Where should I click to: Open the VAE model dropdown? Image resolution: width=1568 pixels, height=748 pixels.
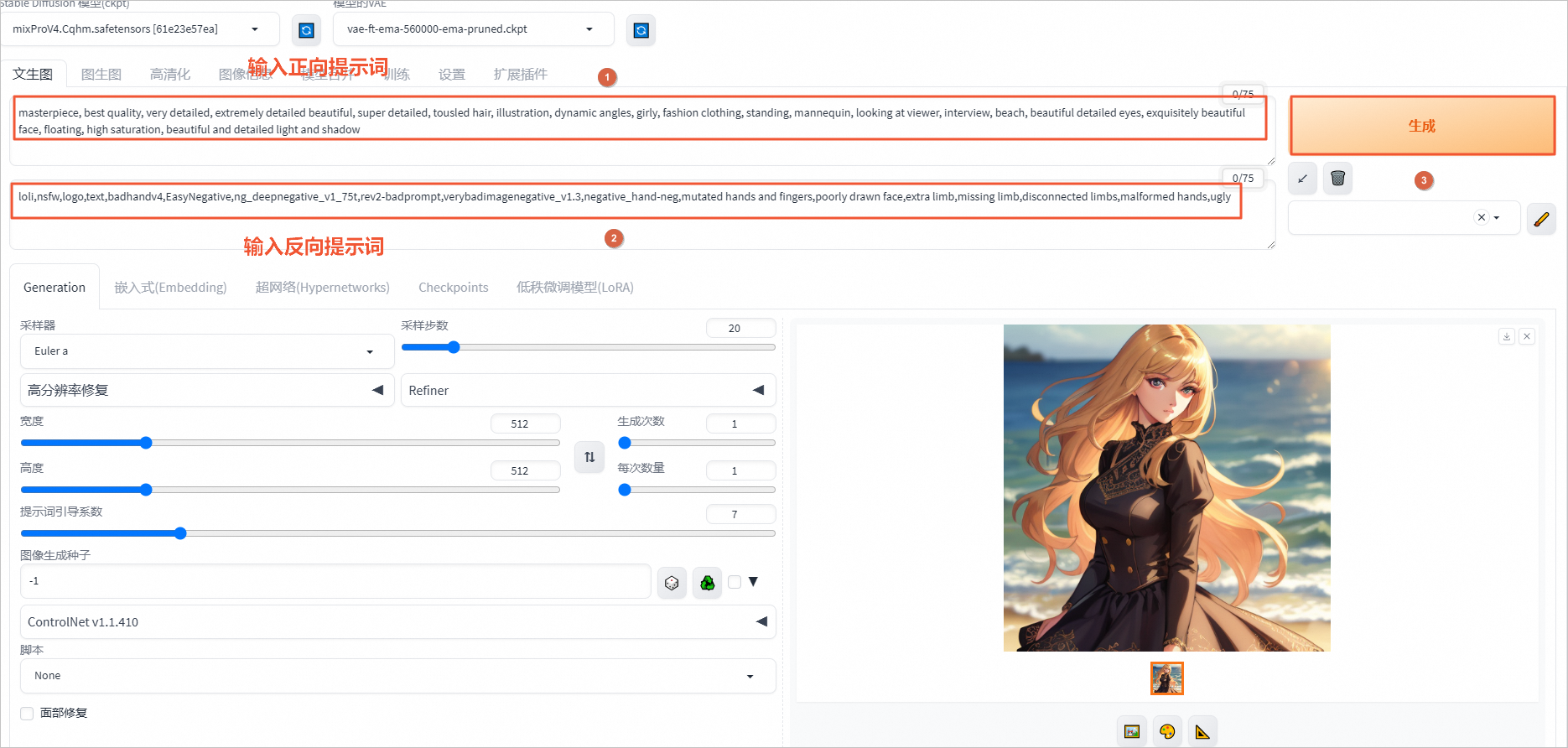(473, 29)
